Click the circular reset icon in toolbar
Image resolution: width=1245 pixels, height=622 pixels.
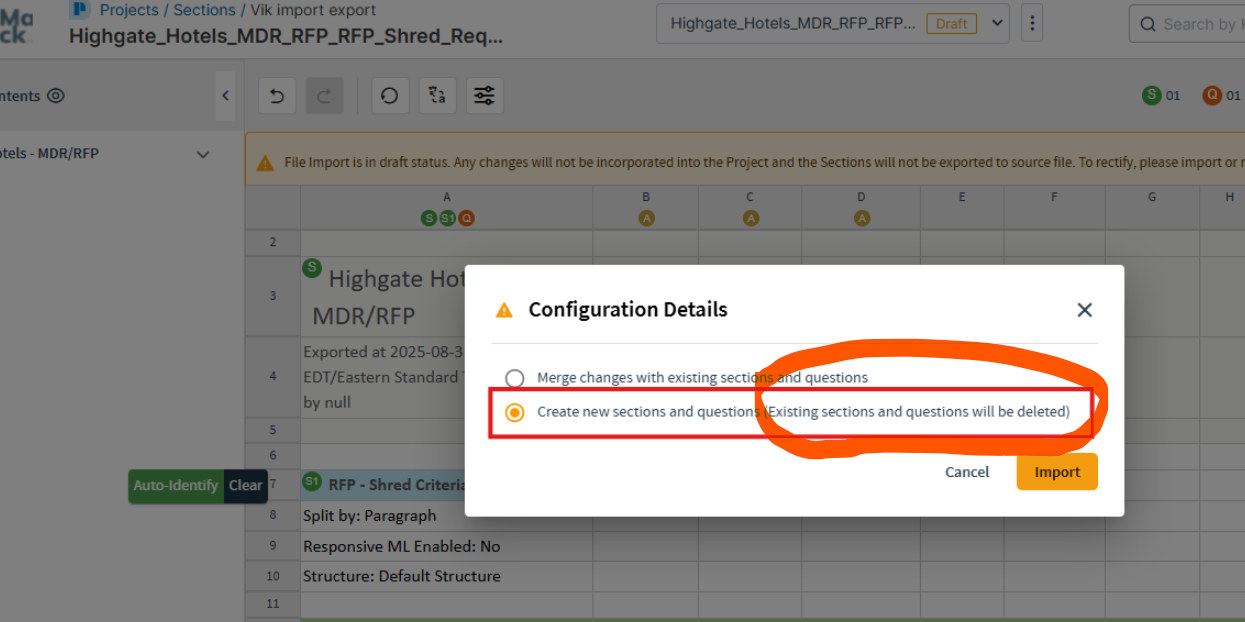(390, 96)
